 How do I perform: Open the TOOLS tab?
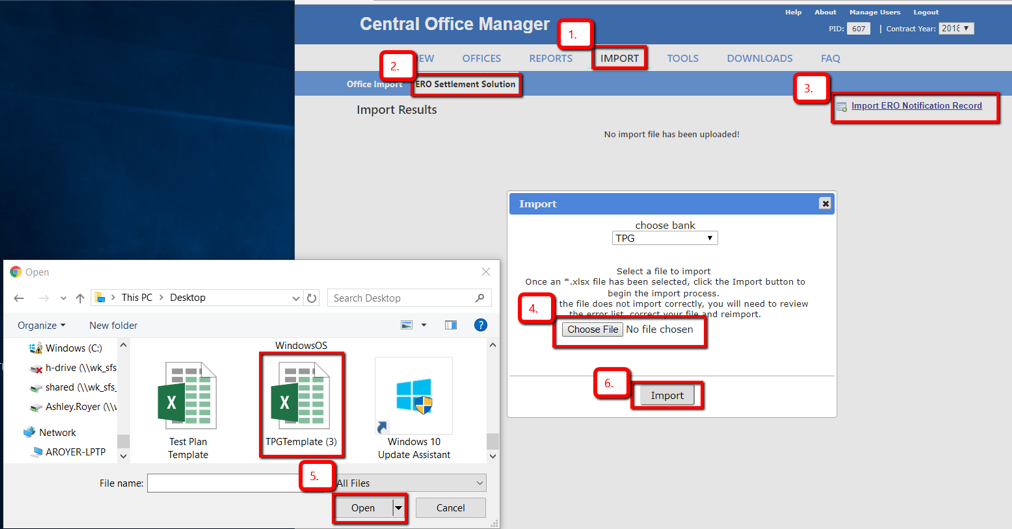click(x=683, y=58)
